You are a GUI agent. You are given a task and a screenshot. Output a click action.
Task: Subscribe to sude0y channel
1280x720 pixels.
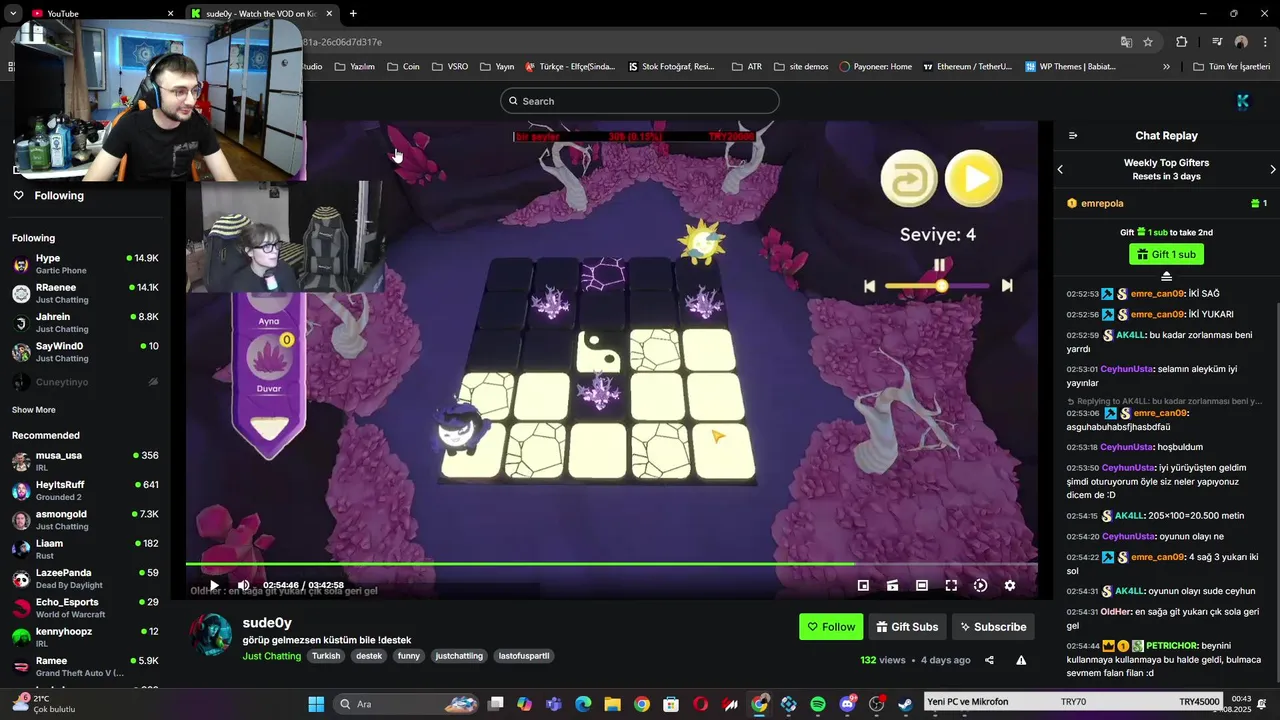click(x=993, y=627)
